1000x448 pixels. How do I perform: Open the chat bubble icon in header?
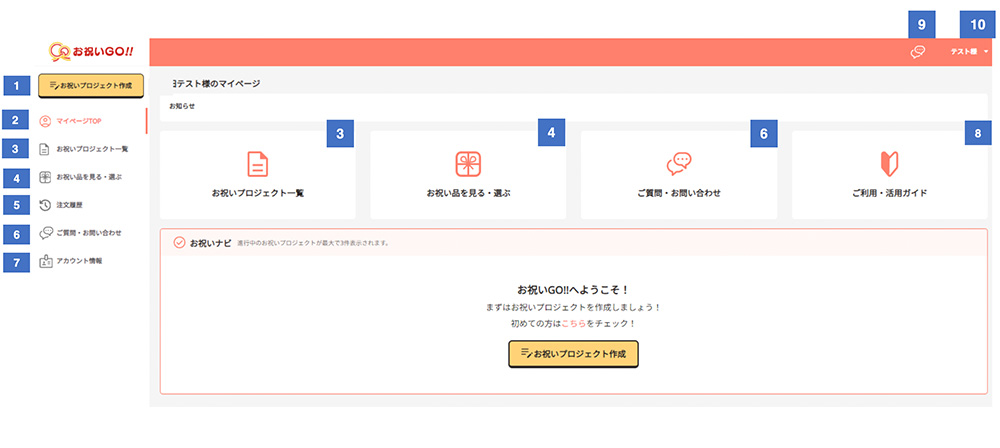click(917, 52)
